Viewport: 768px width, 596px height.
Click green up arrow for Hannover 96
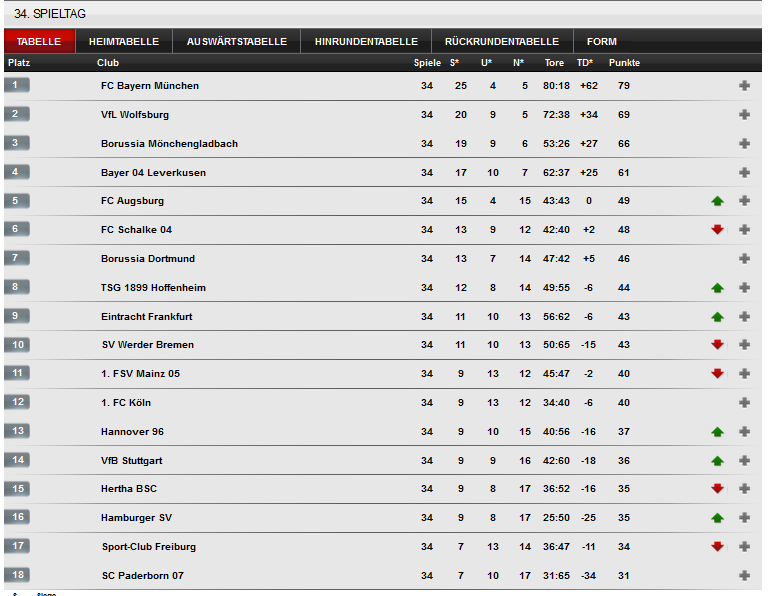pyautogui.click(x=717, y=432)
